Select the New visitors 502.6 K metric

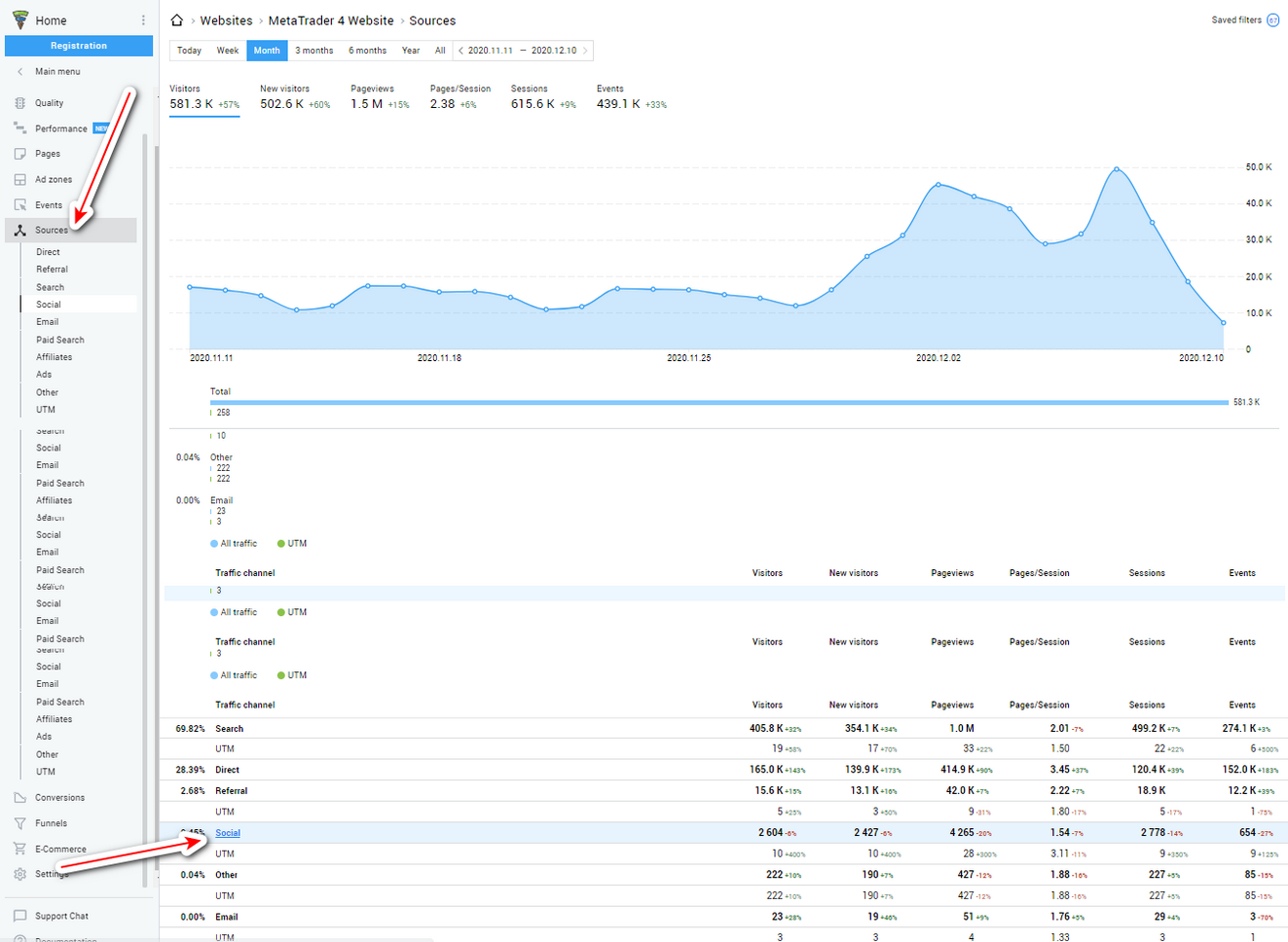295,97
